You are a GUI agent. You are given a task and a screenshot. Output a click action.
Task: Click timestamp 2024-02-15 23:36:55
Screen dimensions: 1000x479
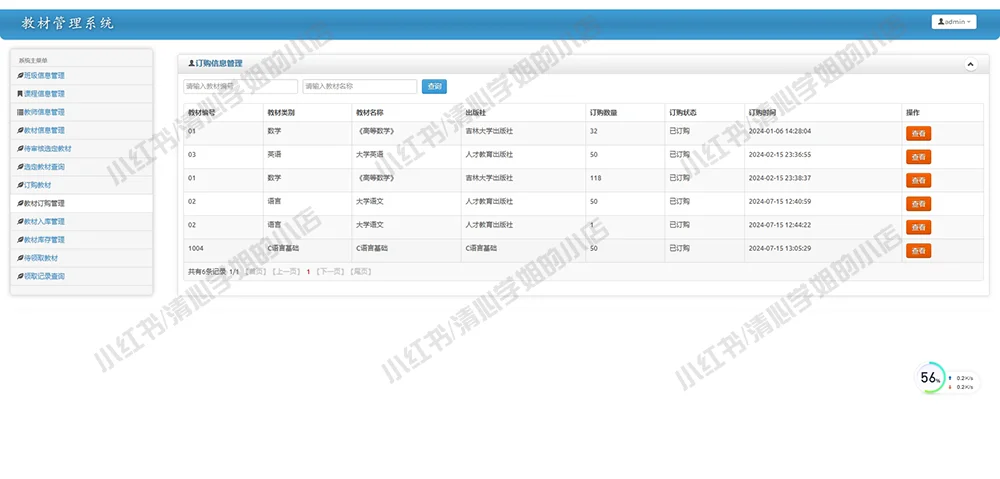click(x=780, y=154)
